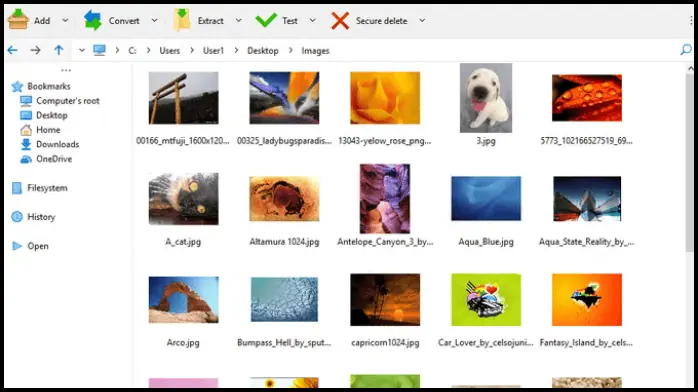
Task: Click the Test button label
Action: click(289, 20)
